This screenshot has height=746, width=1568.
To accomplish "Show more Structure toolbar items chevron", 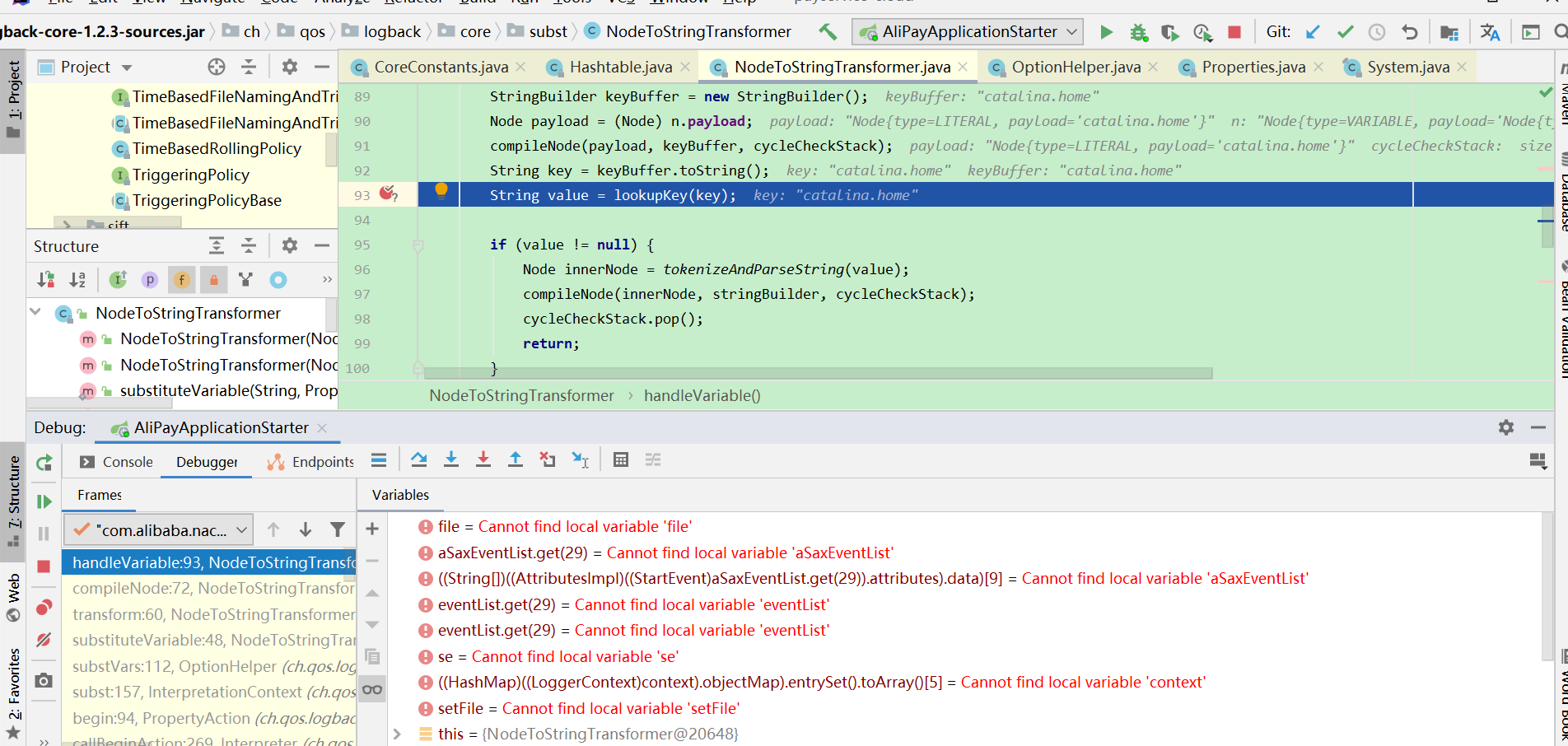I will (327, 279).
